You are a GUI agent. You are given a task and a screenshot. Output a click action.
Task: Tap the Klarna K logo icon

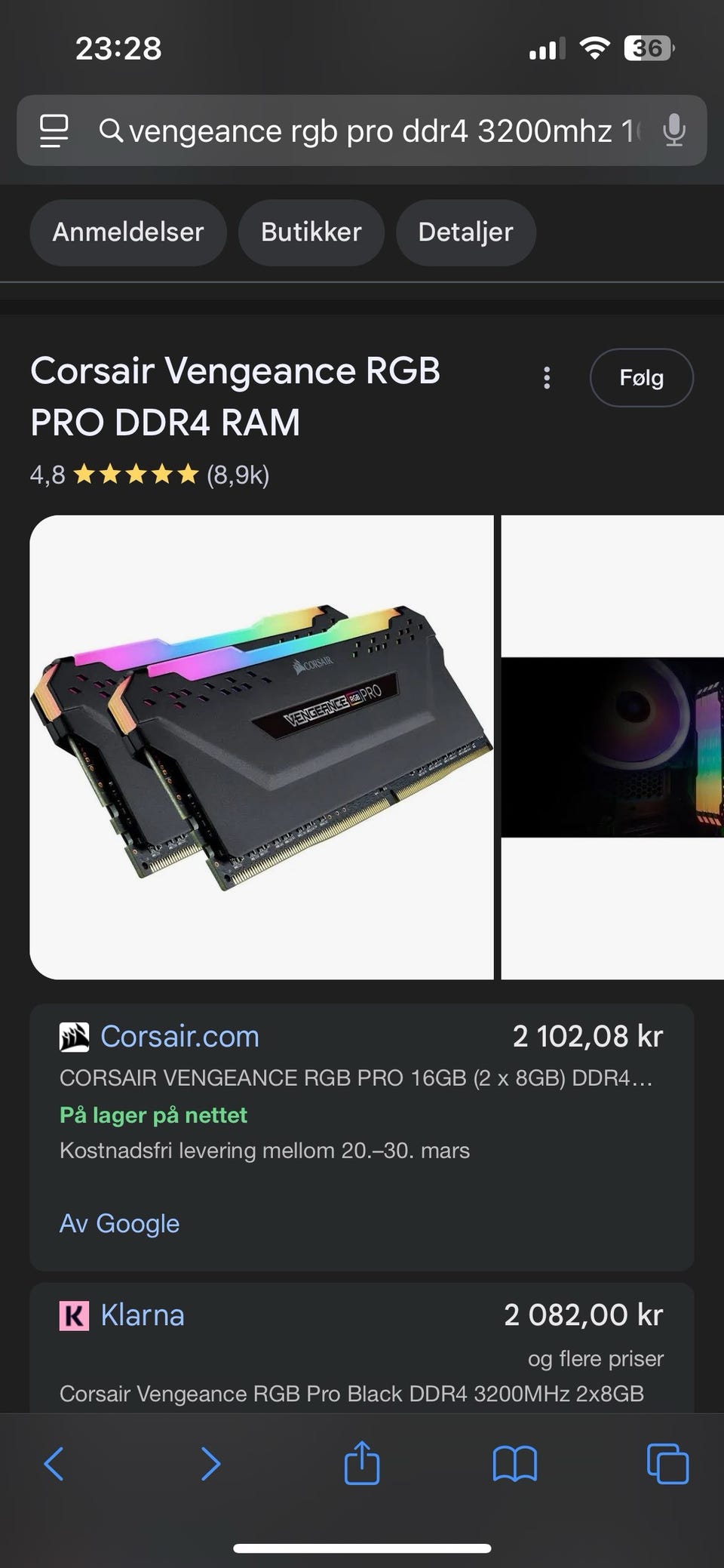(74, 1315)
